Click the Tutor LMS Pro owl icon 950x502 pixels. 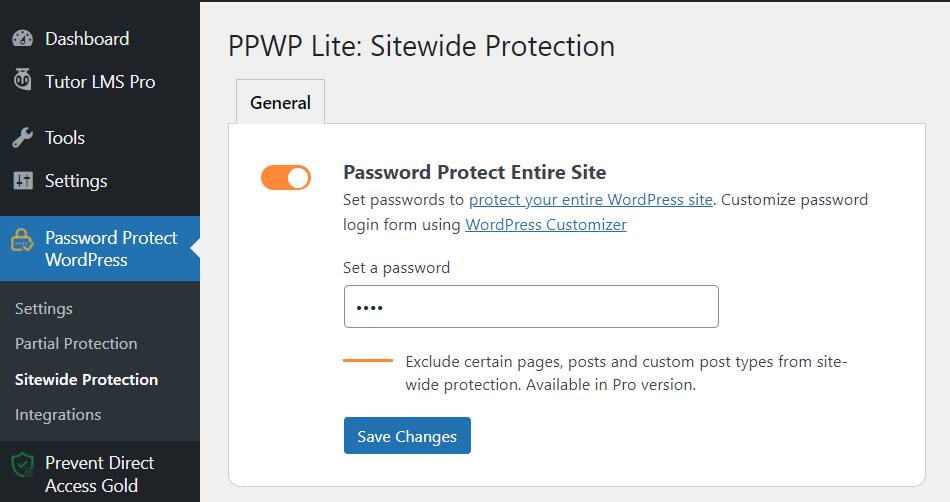tap(22, 80)
